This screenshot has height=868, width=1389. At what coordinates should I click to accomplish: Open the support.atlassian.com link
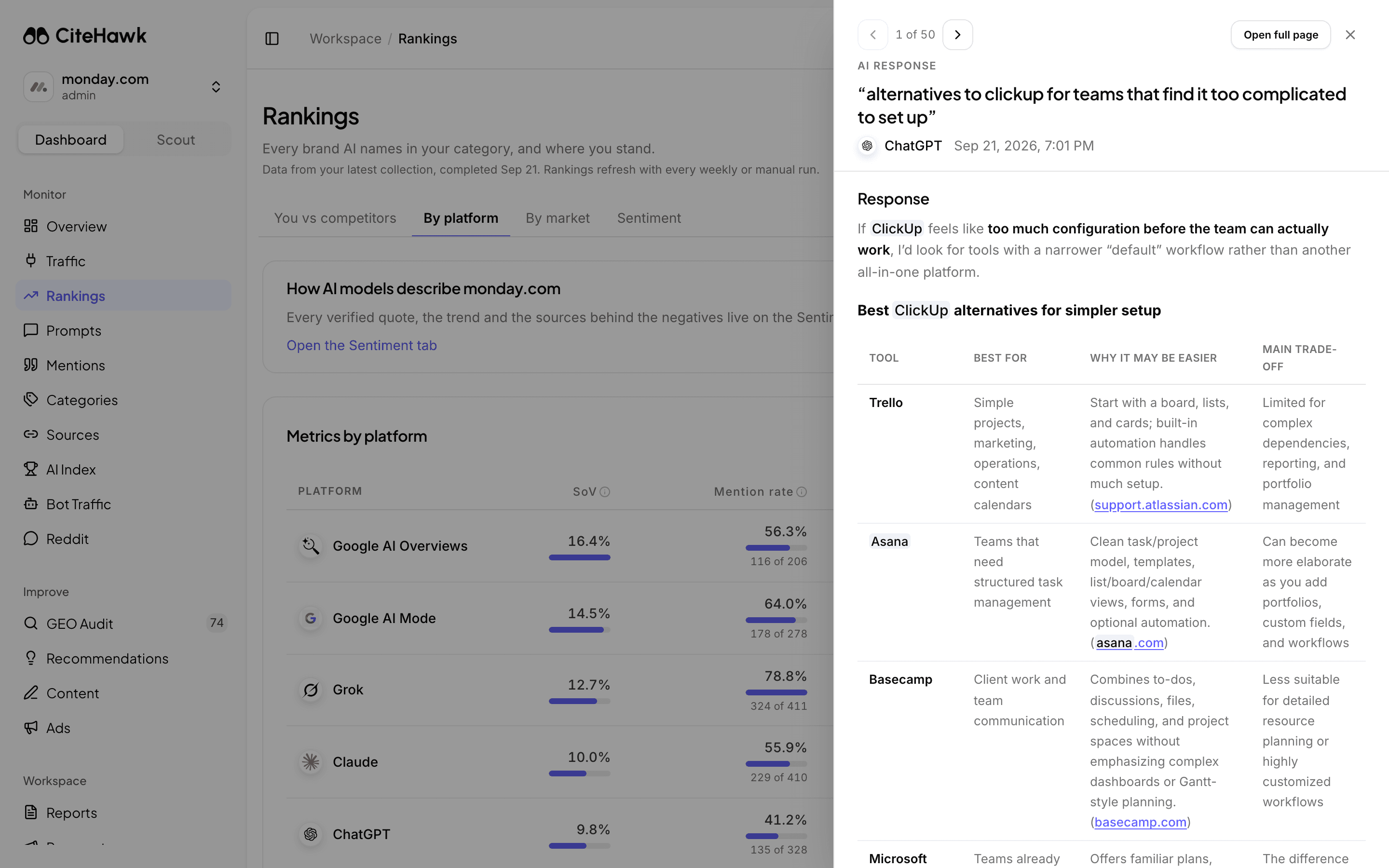click(1160, 504)
